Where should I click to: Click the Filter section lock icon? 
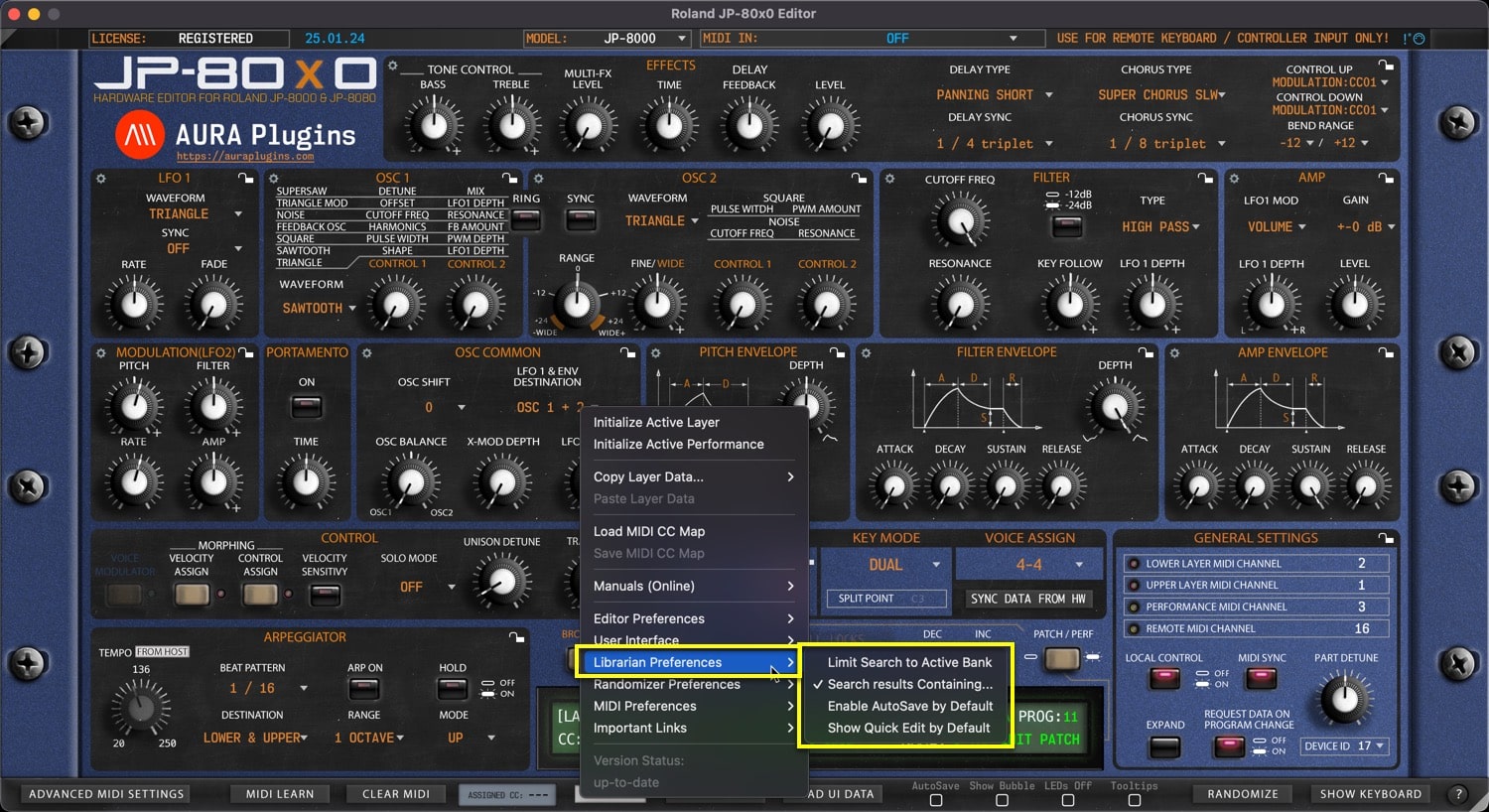pyautogui.click(x=1205, y=179)
